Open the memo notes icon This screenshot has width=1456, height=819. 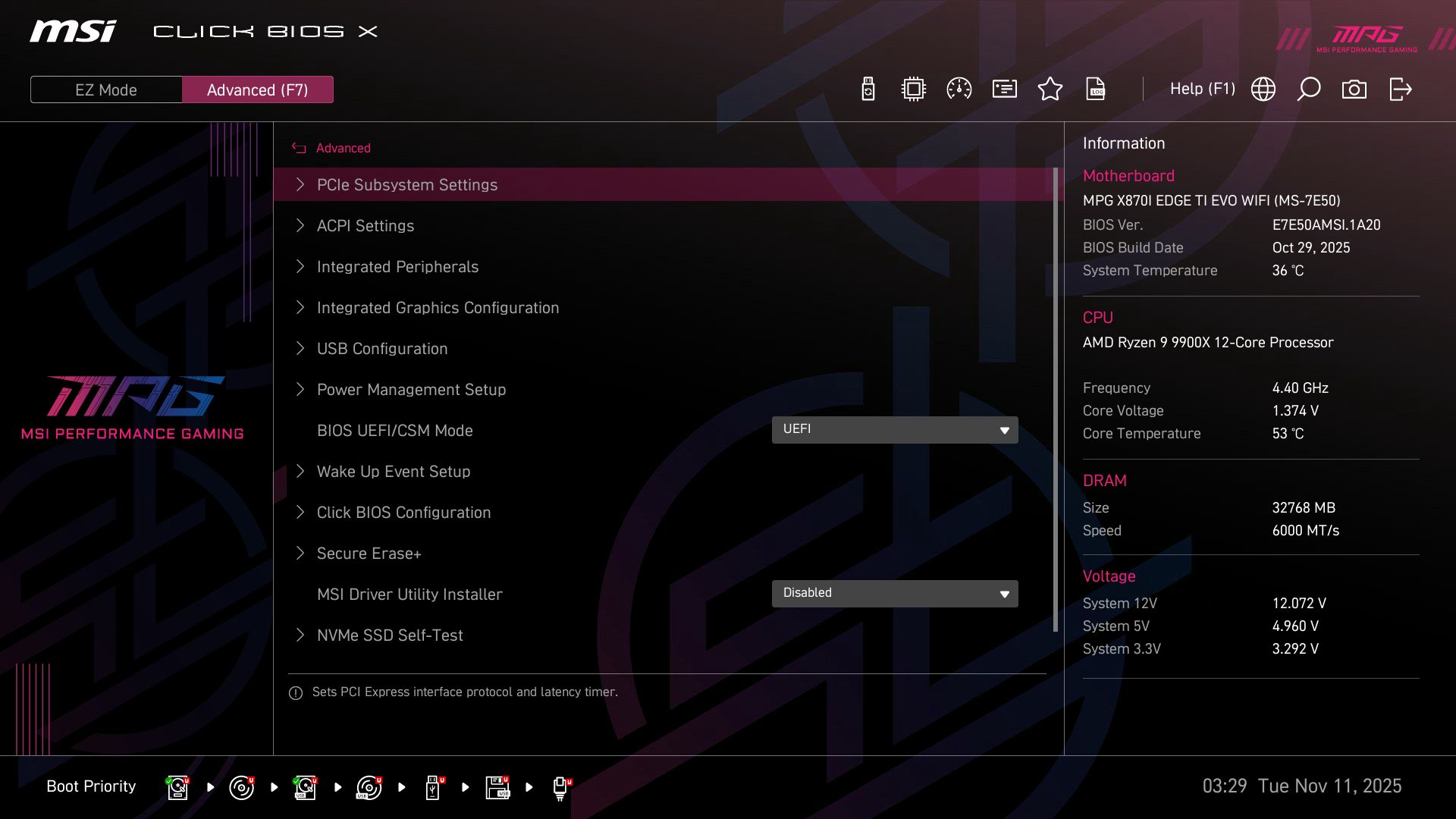[1004, 89]
